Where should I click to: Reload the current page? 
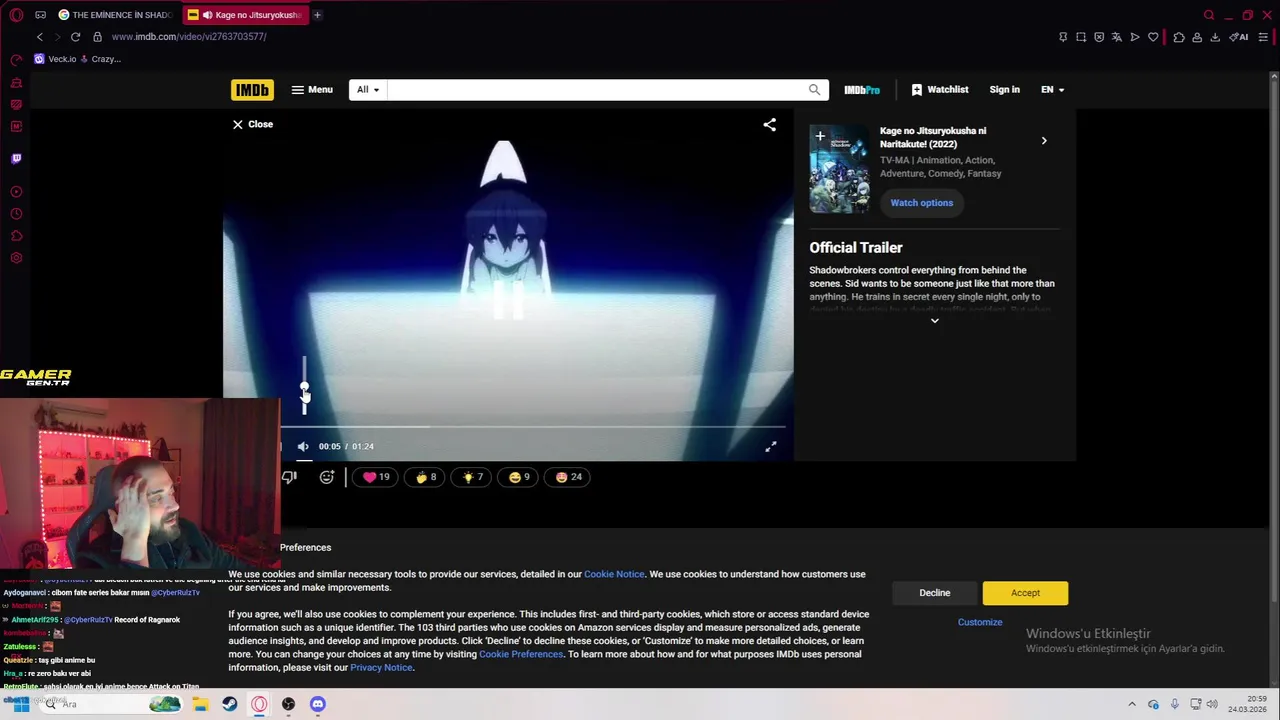click(x=75, y=37)
